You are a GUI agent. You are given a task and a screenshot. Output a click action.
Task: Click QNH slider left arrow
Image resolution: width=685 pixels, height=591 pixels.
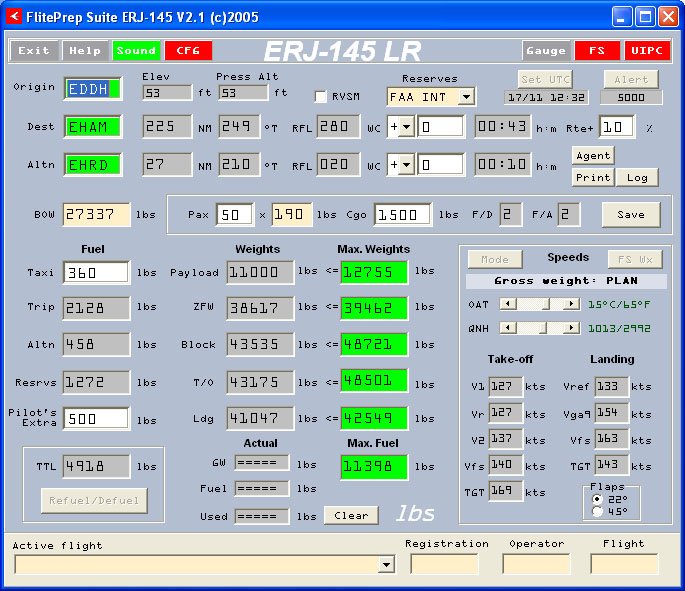pyautogui.click(x=508, y=328)
